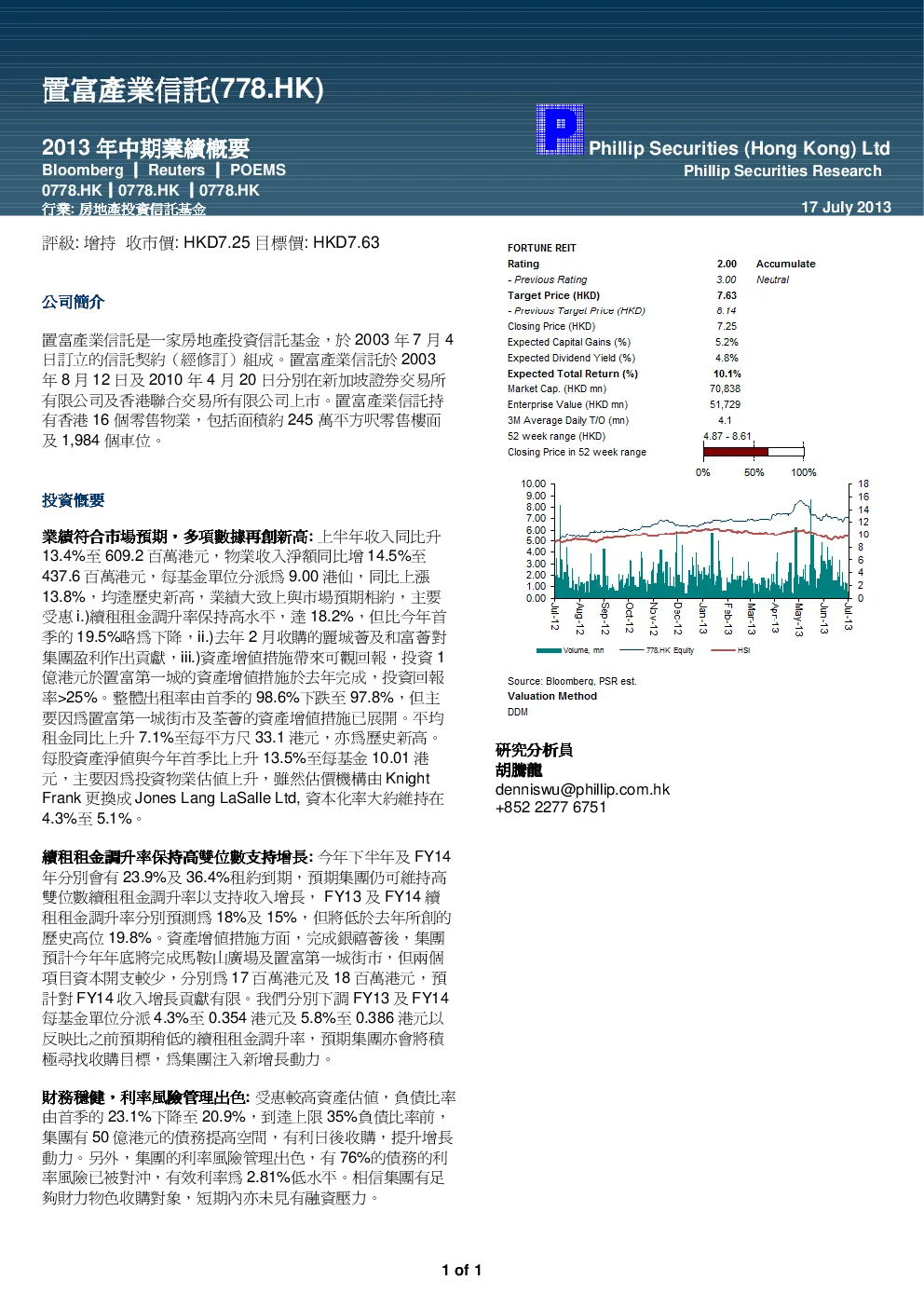Click bold heading 財務穩健，利率風險管理出色

pos(145,1097)
